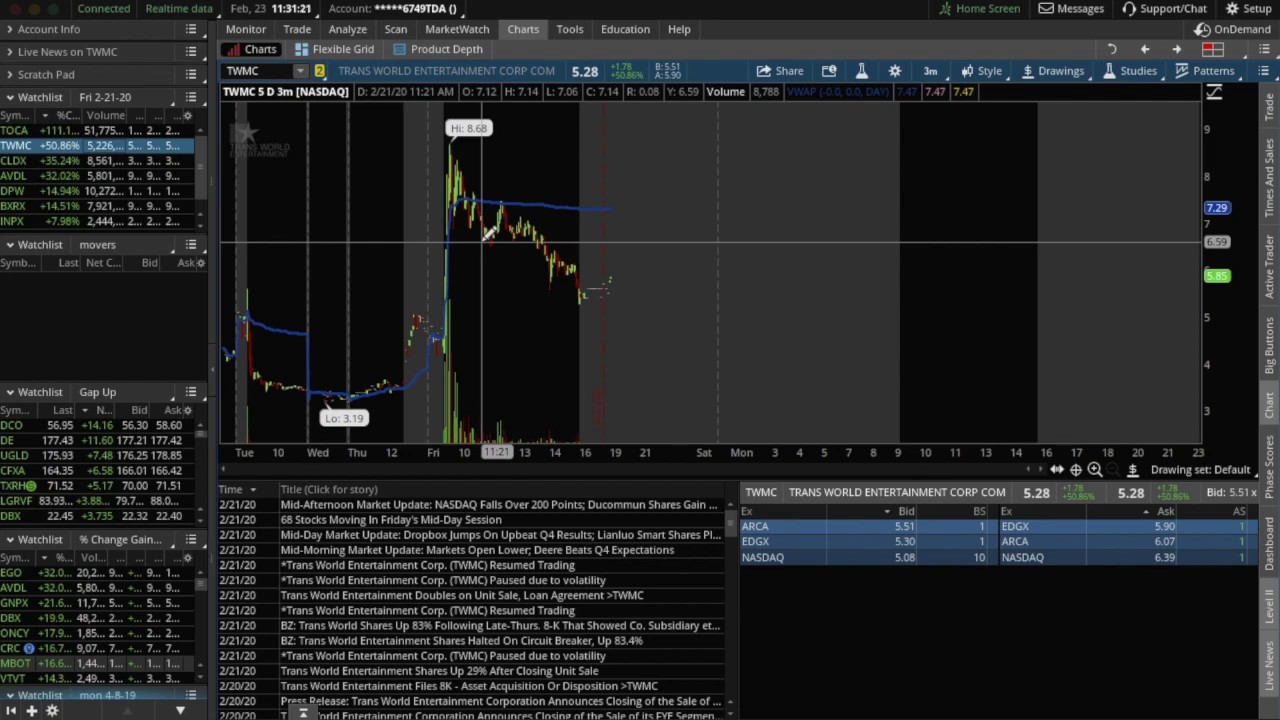The width and height of the screenshot is (1280, 720).
Task: Open the Flexible Grid subtab
Action: (x=334, y=49)
